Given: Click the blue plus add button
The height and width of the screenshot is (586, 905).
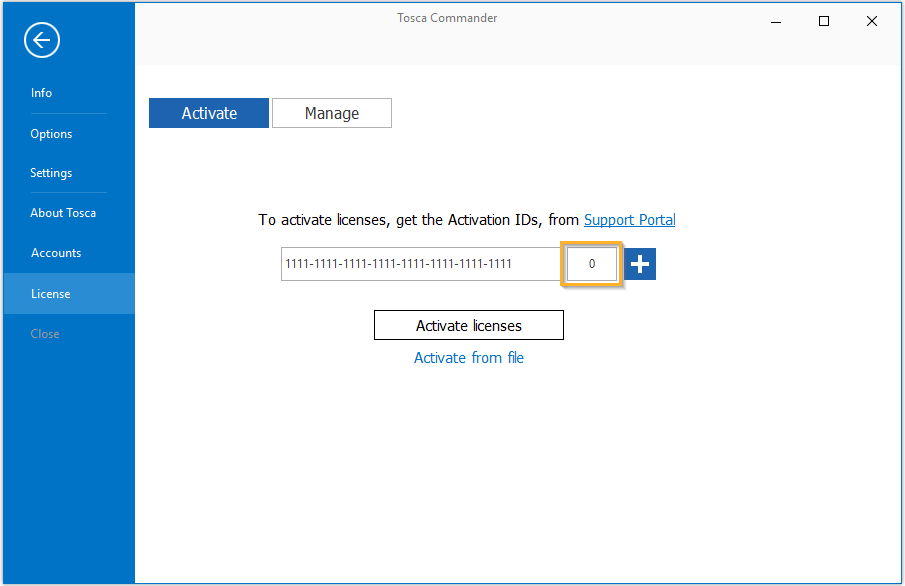Looking at the screenshot, I should 640,264.
